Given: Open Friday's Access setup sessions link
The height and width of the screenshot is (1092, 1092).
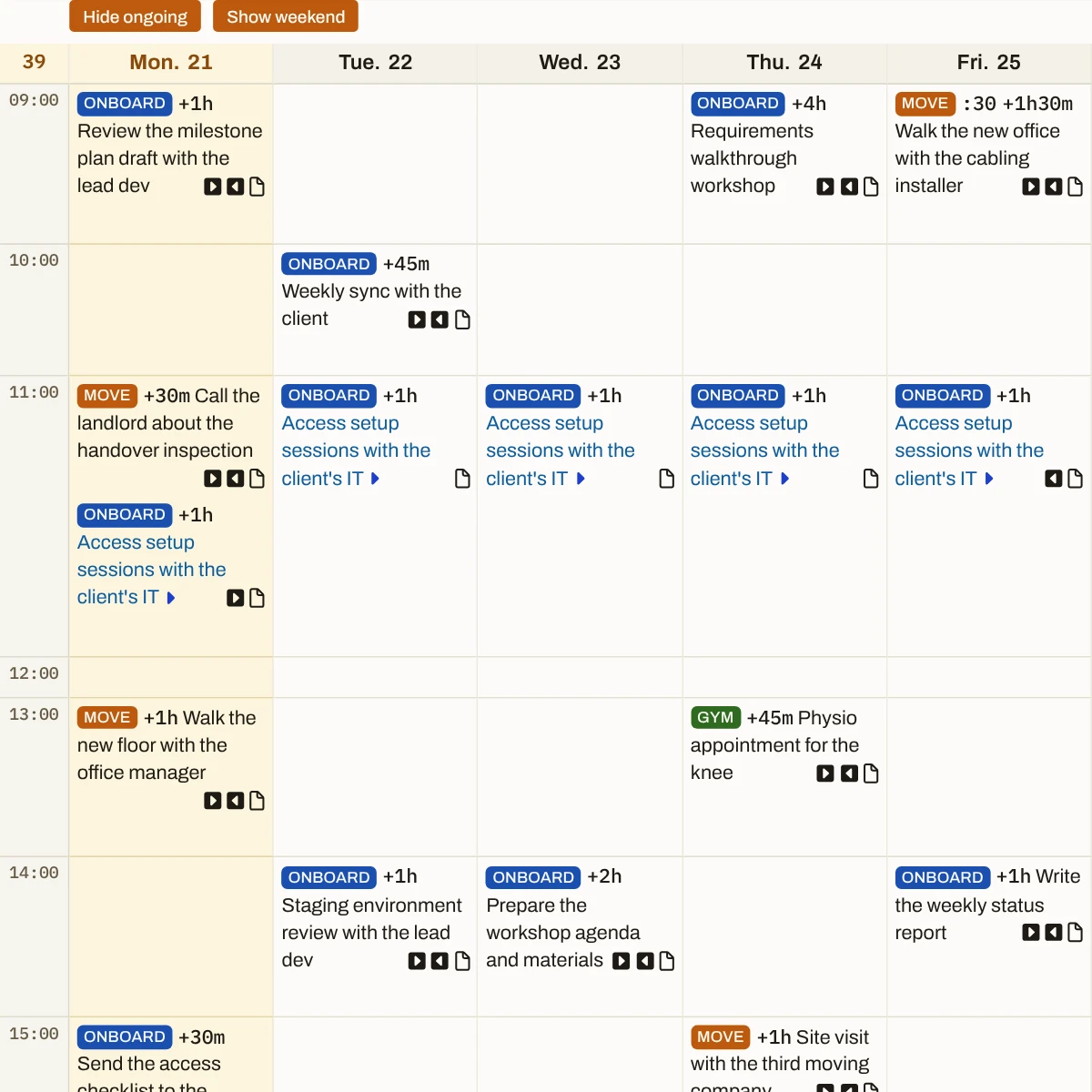Looking at the screenshot, I should [x=969, y=450].
